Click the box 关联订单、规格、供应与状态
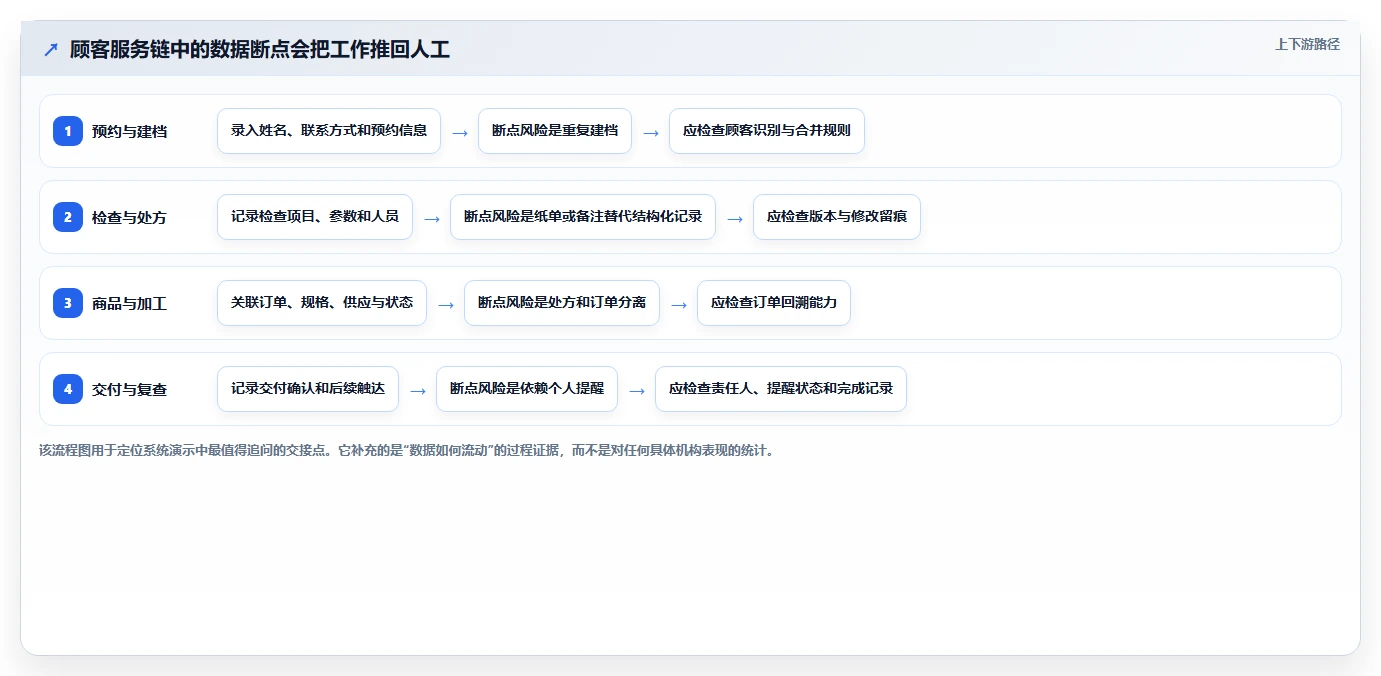Viewport: 1381px width, 676px height. 322,303
